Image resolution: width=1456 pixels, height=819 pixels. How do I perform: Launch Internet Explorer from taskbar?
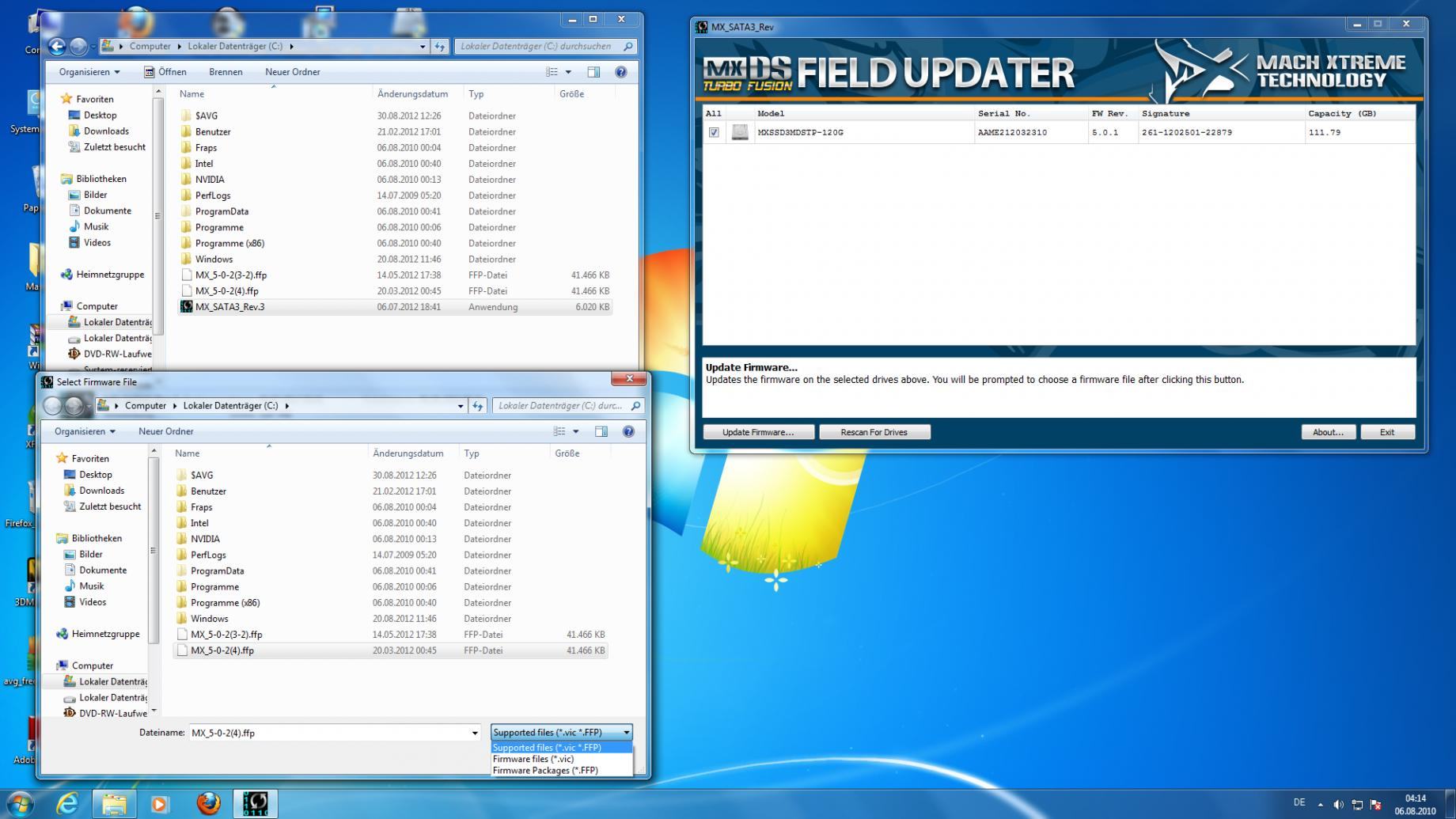(68, 804)
